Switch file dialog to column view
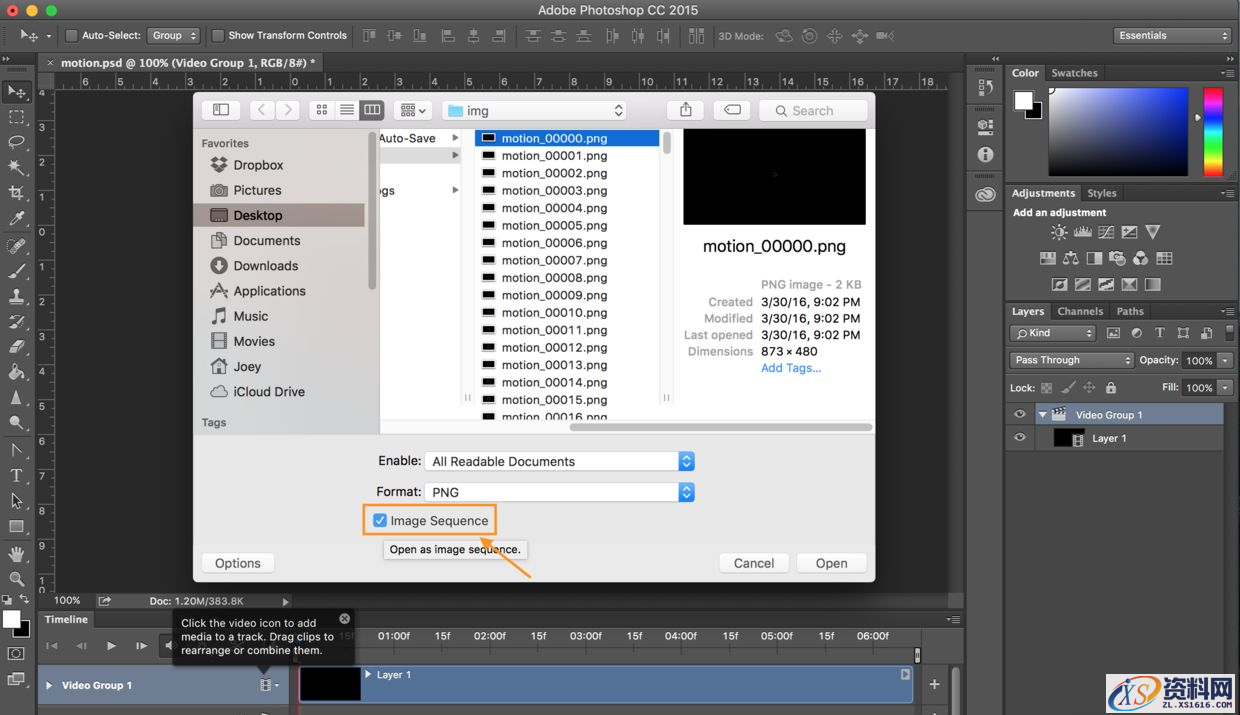1240x715 pixels. 371,110
